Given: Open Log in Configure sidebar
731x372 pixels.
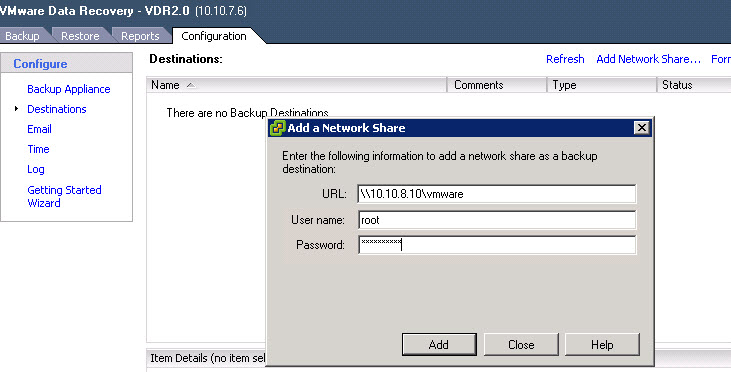Looking at the screenshot, I should click(x=36, y=169).
